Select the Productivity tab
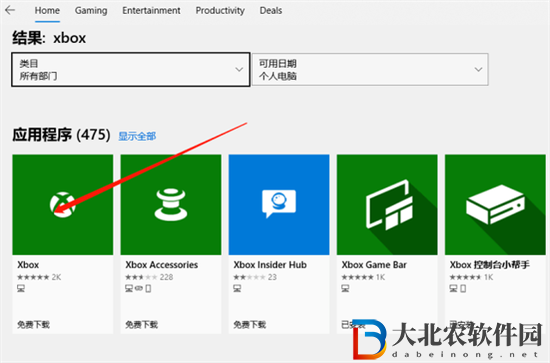The width and height of the screenshot is (550, 363). coord(220,11)
